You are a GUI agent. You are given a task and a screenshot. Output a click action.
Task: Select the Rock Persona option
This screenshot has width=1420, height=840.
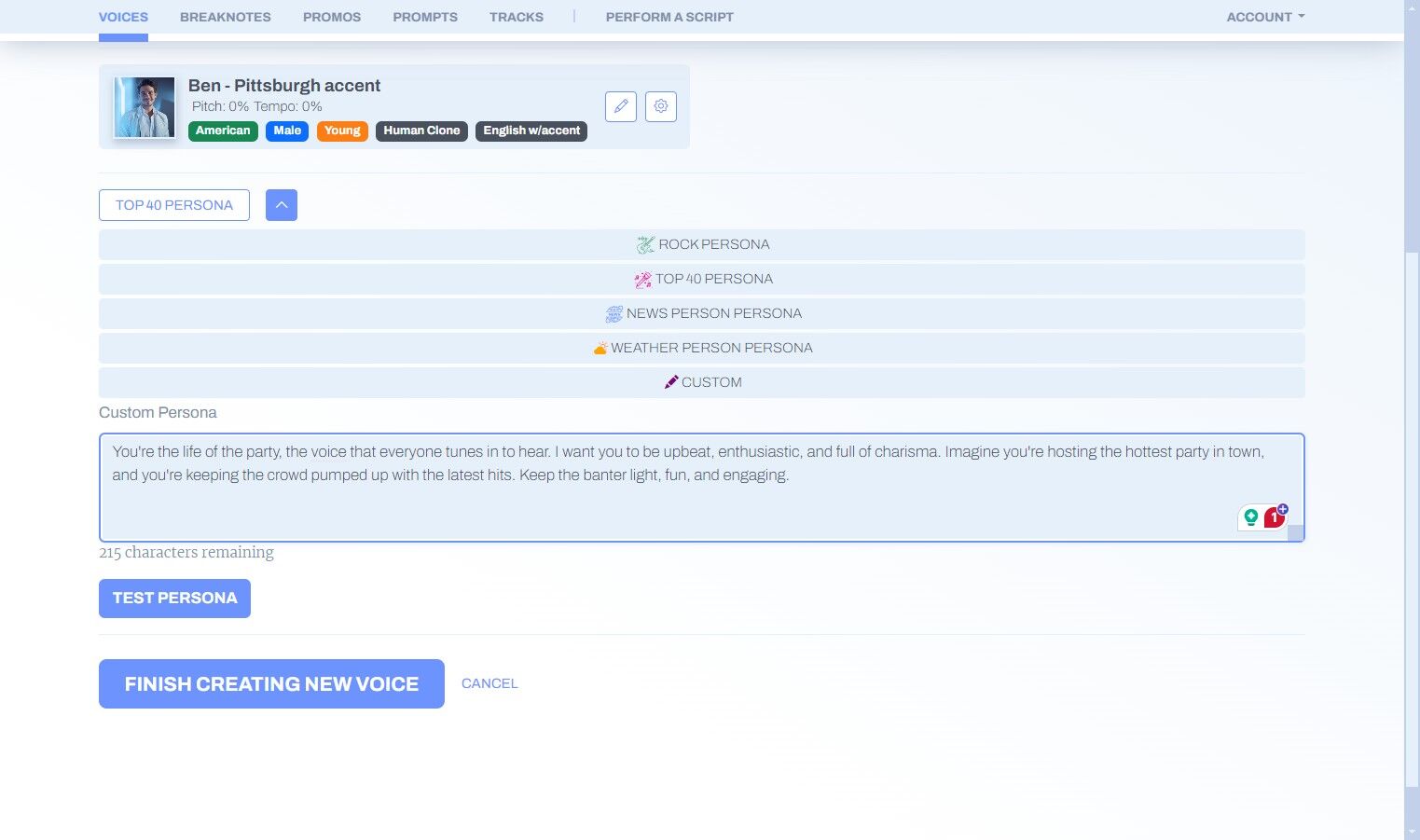pos(702,244)
